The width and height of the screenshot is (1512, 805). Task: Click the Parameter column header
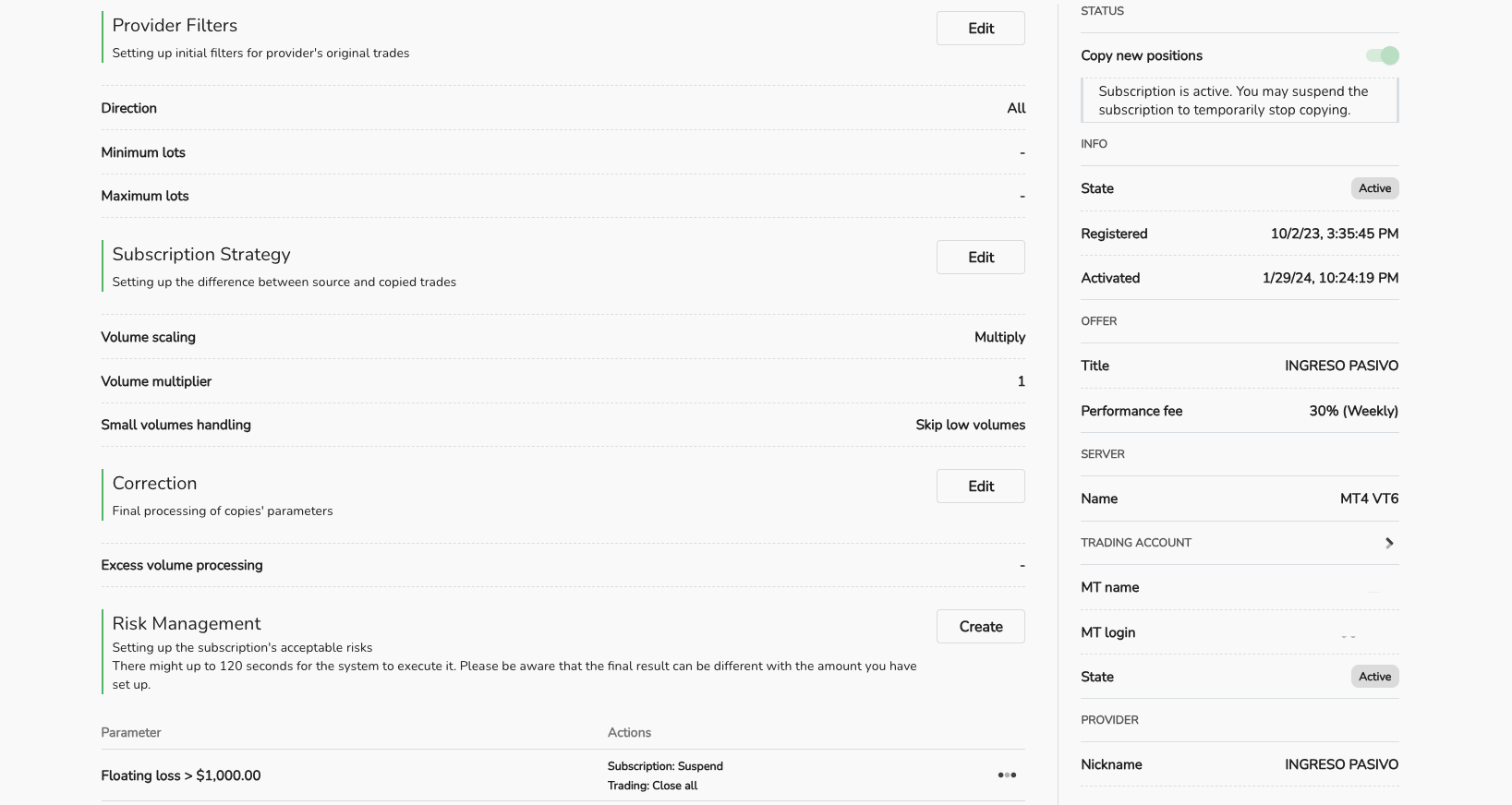pyautogui.click(x=131, y=732)
